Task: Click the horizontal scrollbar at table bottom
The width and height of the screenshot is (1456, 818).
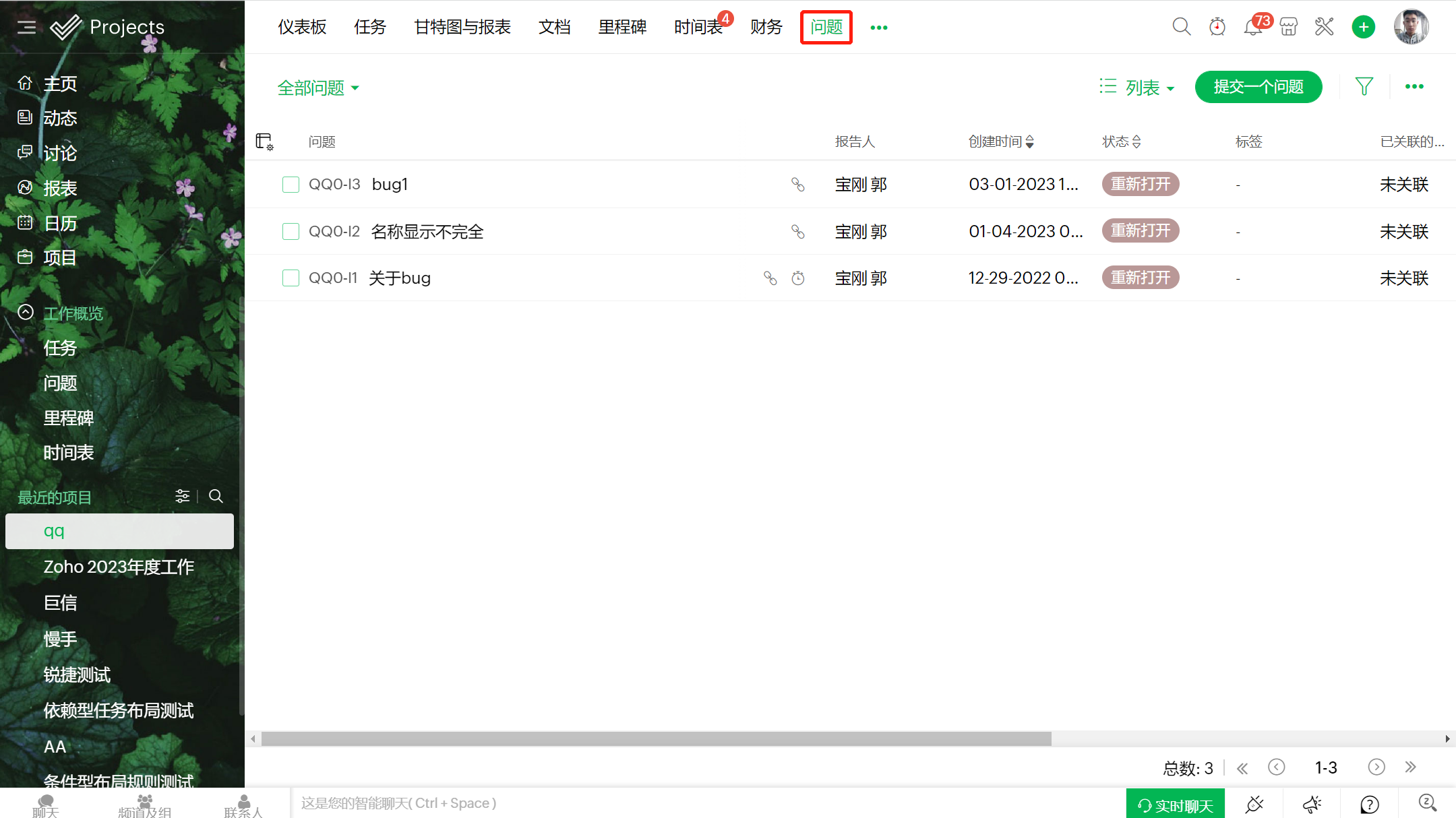Action: [656, 739]
